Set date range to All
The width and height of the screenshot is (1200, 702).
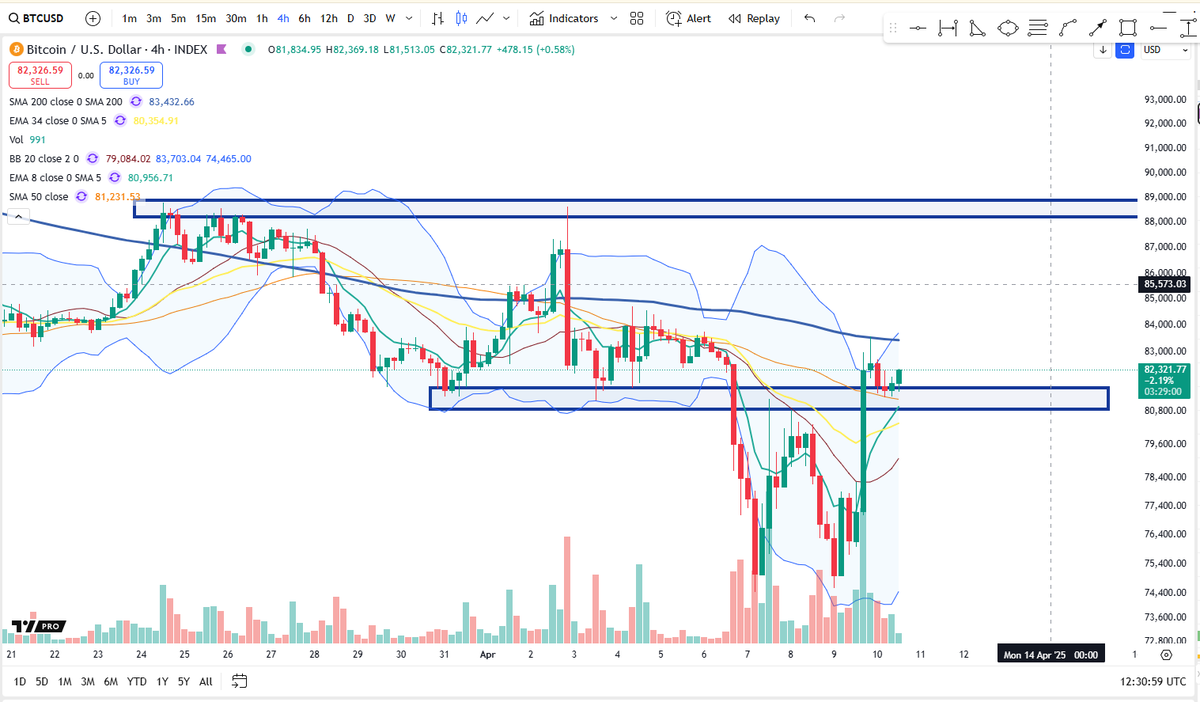(206, 681)
